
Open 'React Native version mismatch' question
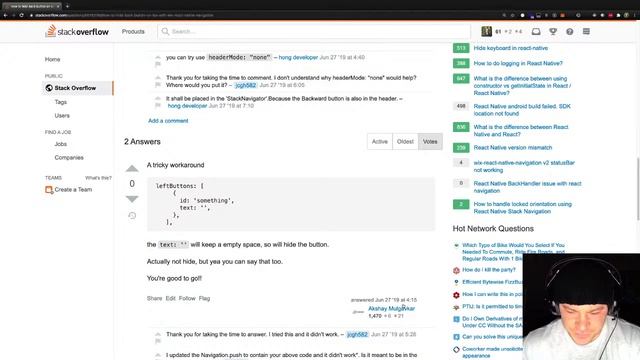pos(513,148)
